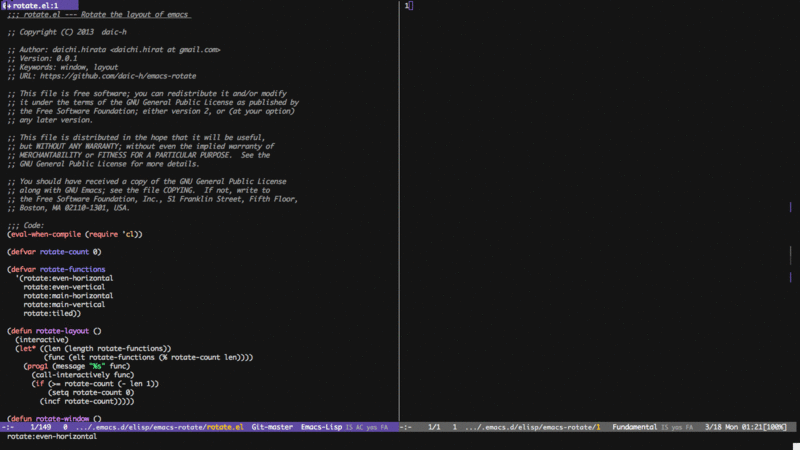The width and height of the screenshot is (800, 450).
Task: Click the if >= rotate-count line
Action: tap(95, 384)
